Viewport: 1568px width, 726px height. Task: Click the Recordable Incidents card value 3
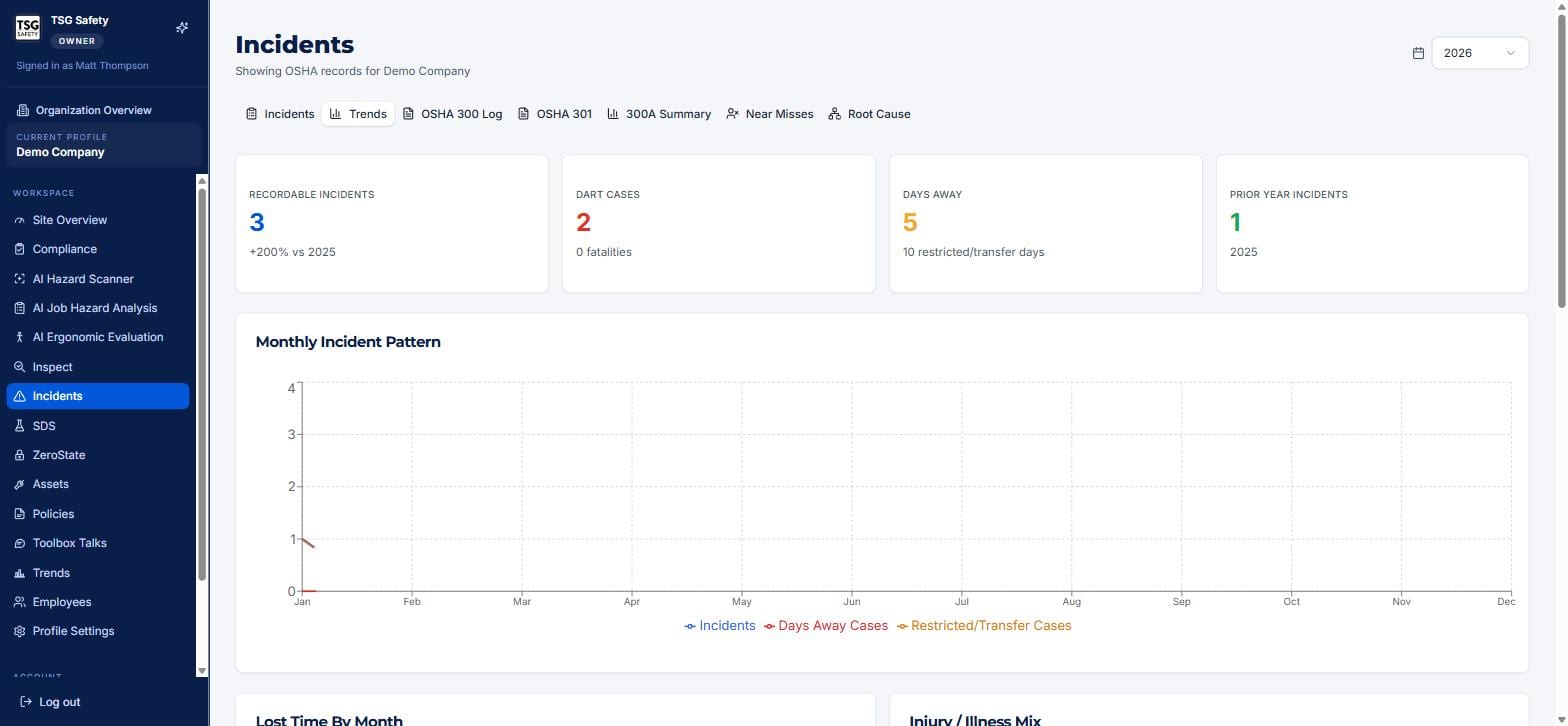point(257,222)
